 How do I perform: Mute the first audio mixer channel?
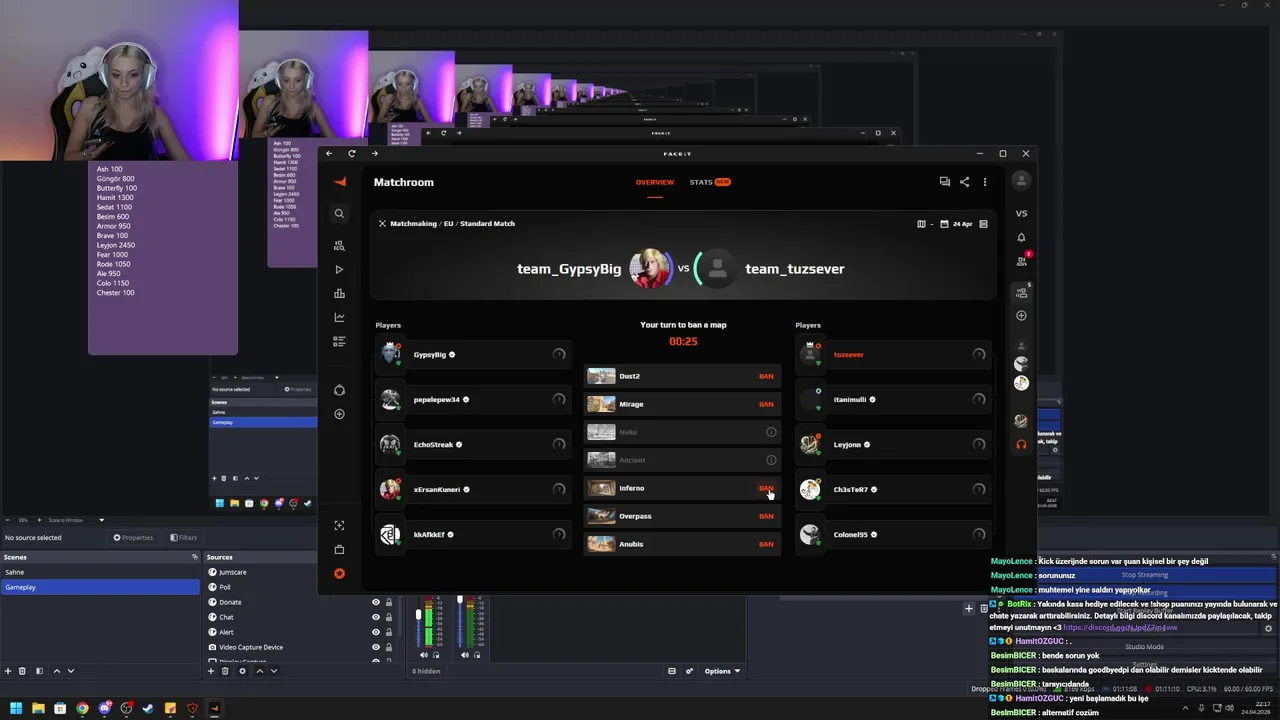(x=423, y=655)
